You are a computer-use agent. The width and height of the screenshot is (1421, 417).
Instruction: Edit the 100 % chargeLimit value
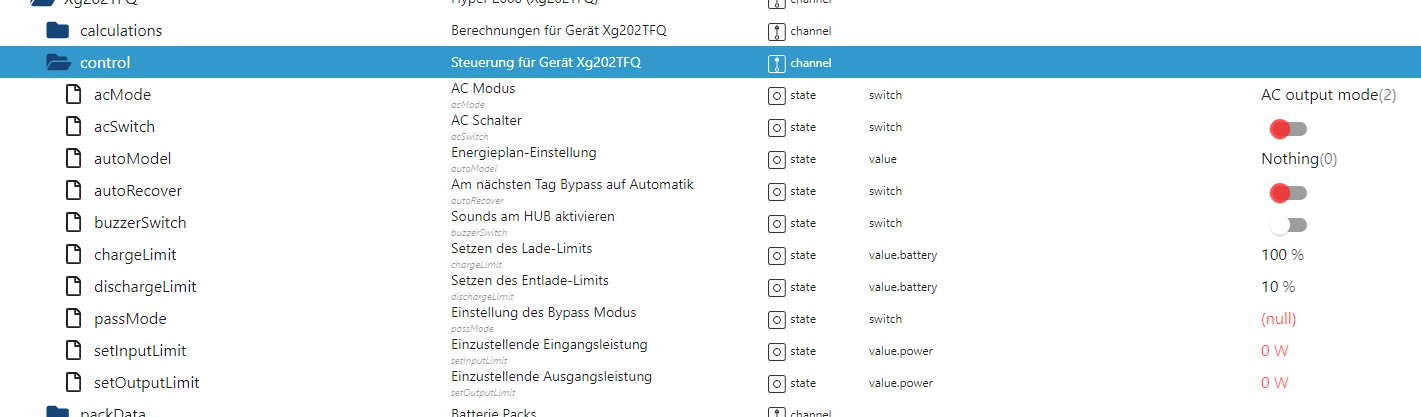click(1282, 255)
